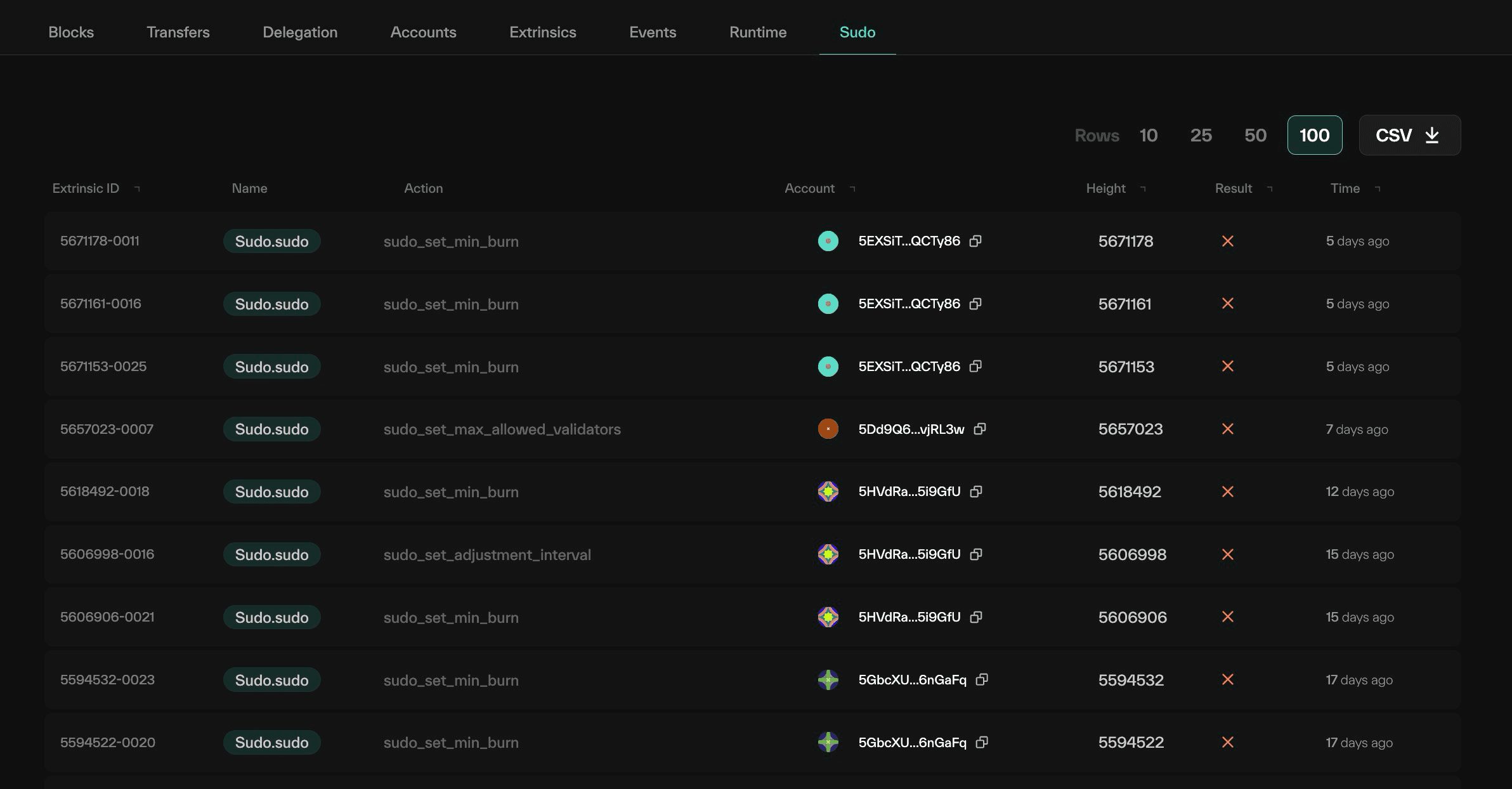
Task: Open the Transfers tab
Action: click(x=178, y=32)
